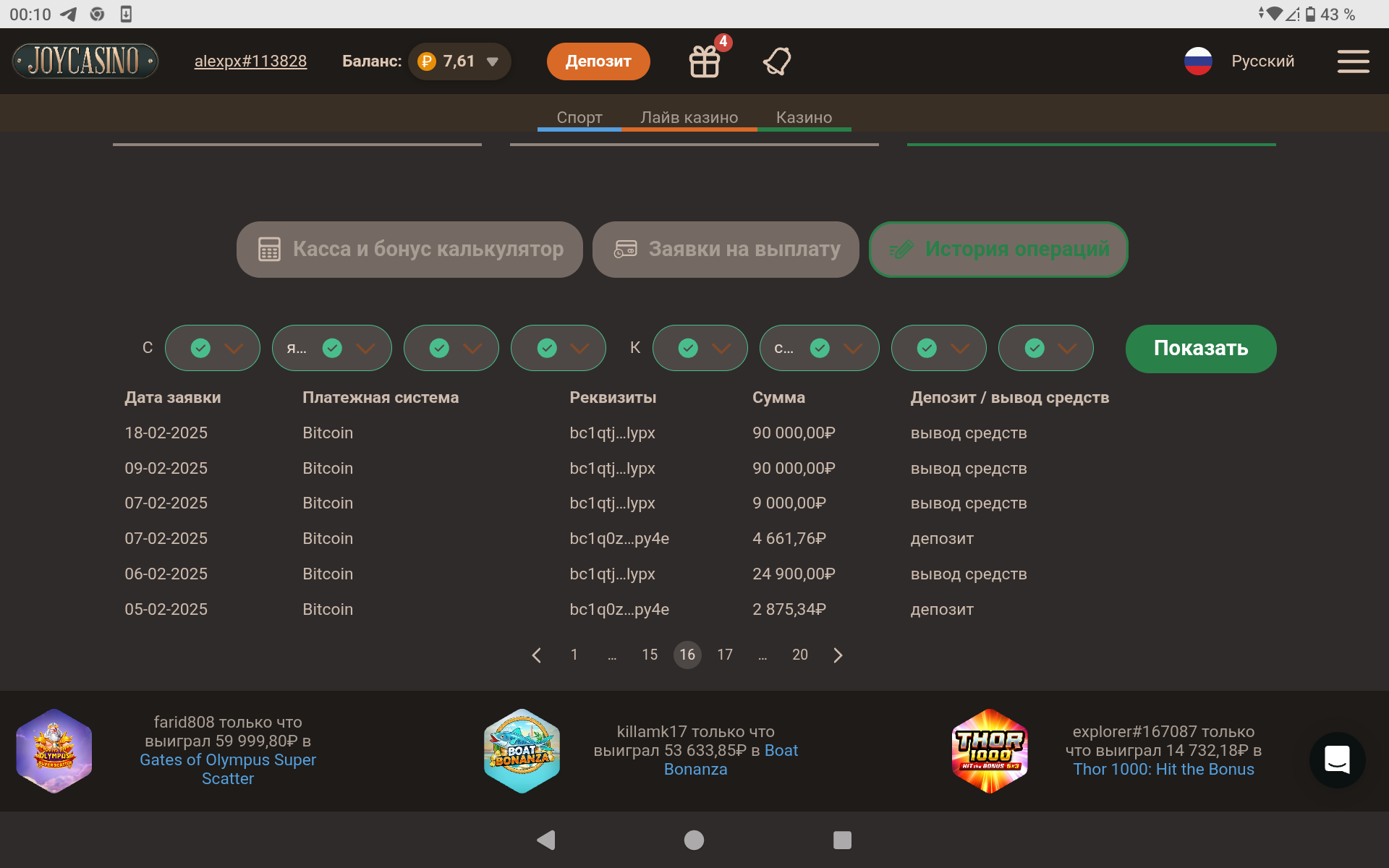
Task: Click the Russian flag language icon
Action: click(x=1198, y=61)
